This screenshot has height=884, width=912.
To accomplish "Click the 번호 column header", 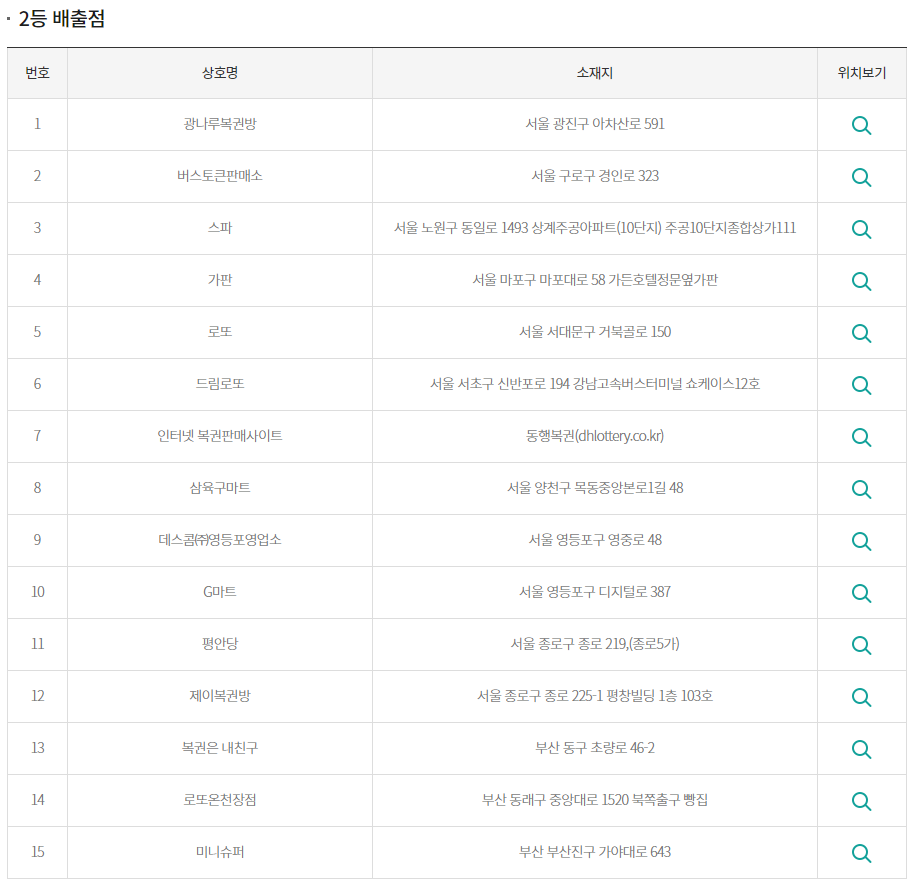I will 37,73.
